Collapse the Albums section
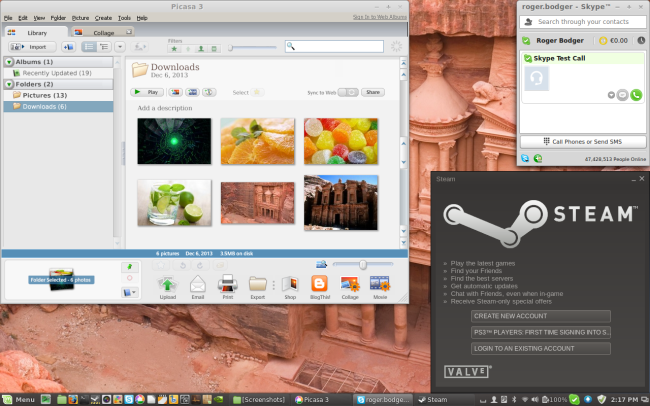This screenshot has width=650, height=406. (x=9, y=62)
